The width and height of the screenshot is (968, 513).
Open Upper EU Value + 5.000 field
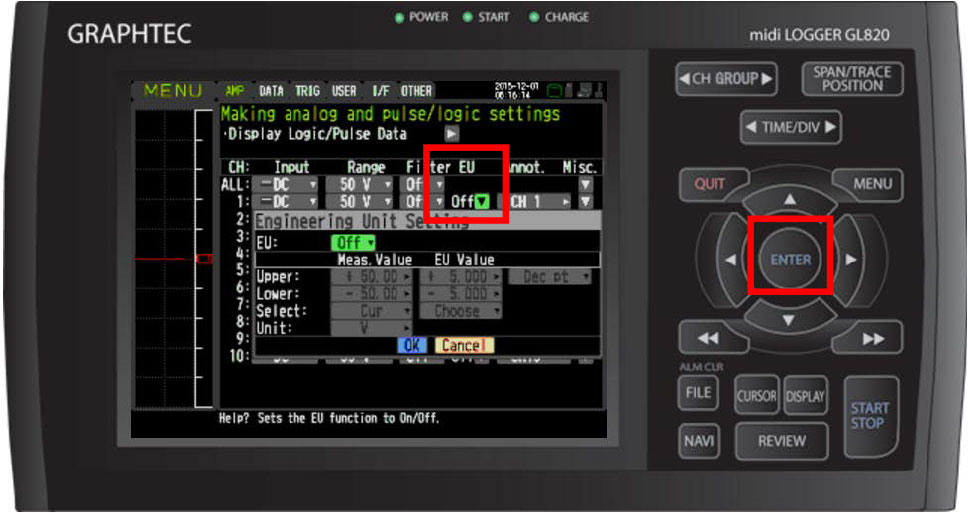tap(461, 277)
